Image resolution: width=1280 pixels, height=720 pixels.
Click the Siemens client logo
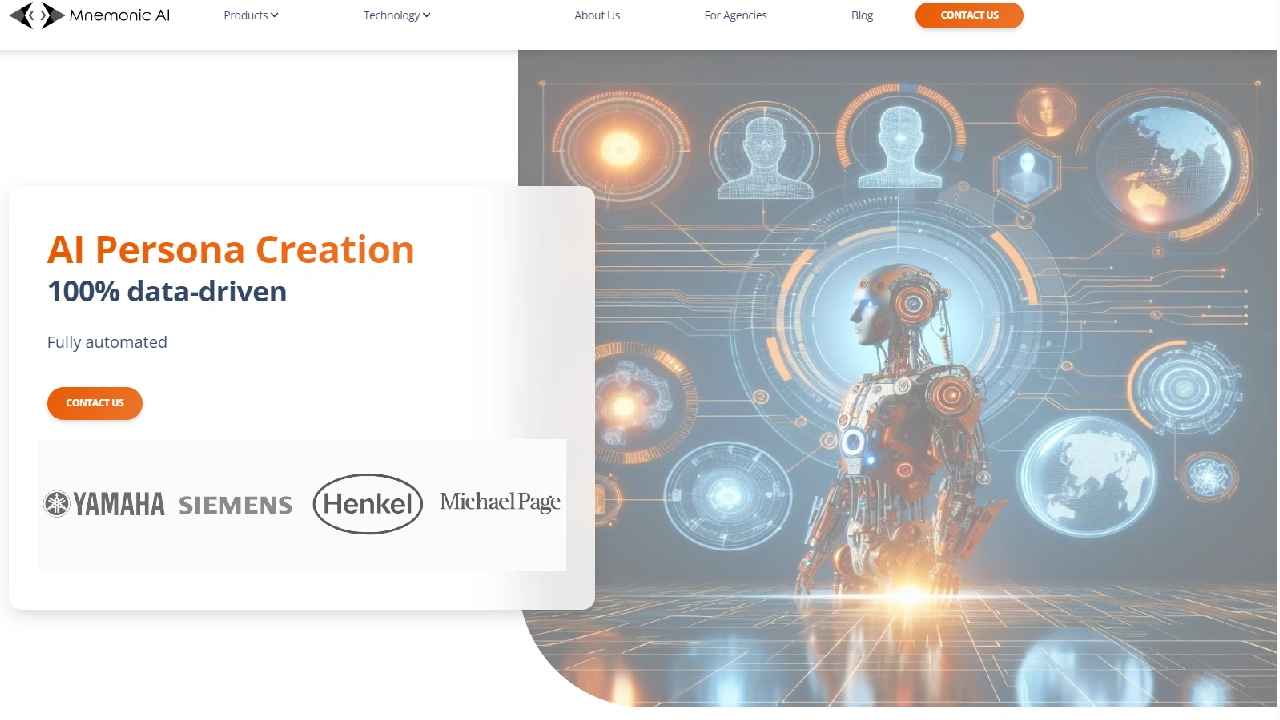[235, 505]
